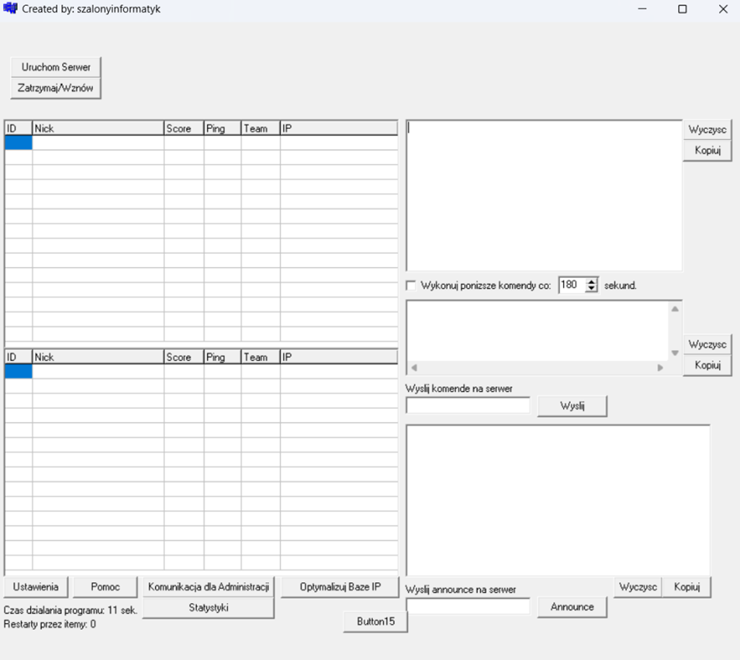Increase seconds interval with up arrow

(x=591, y=281)
